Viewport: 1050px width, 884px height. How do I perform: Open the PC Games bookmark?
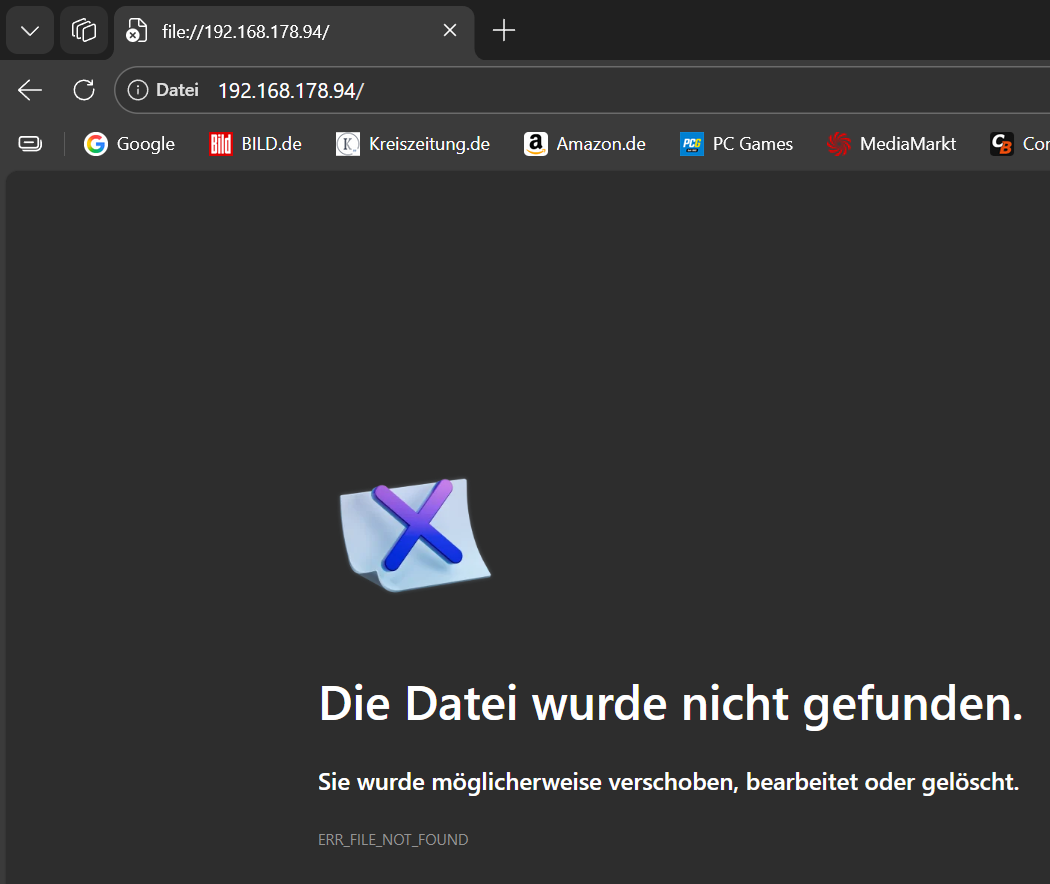point(736,144)
